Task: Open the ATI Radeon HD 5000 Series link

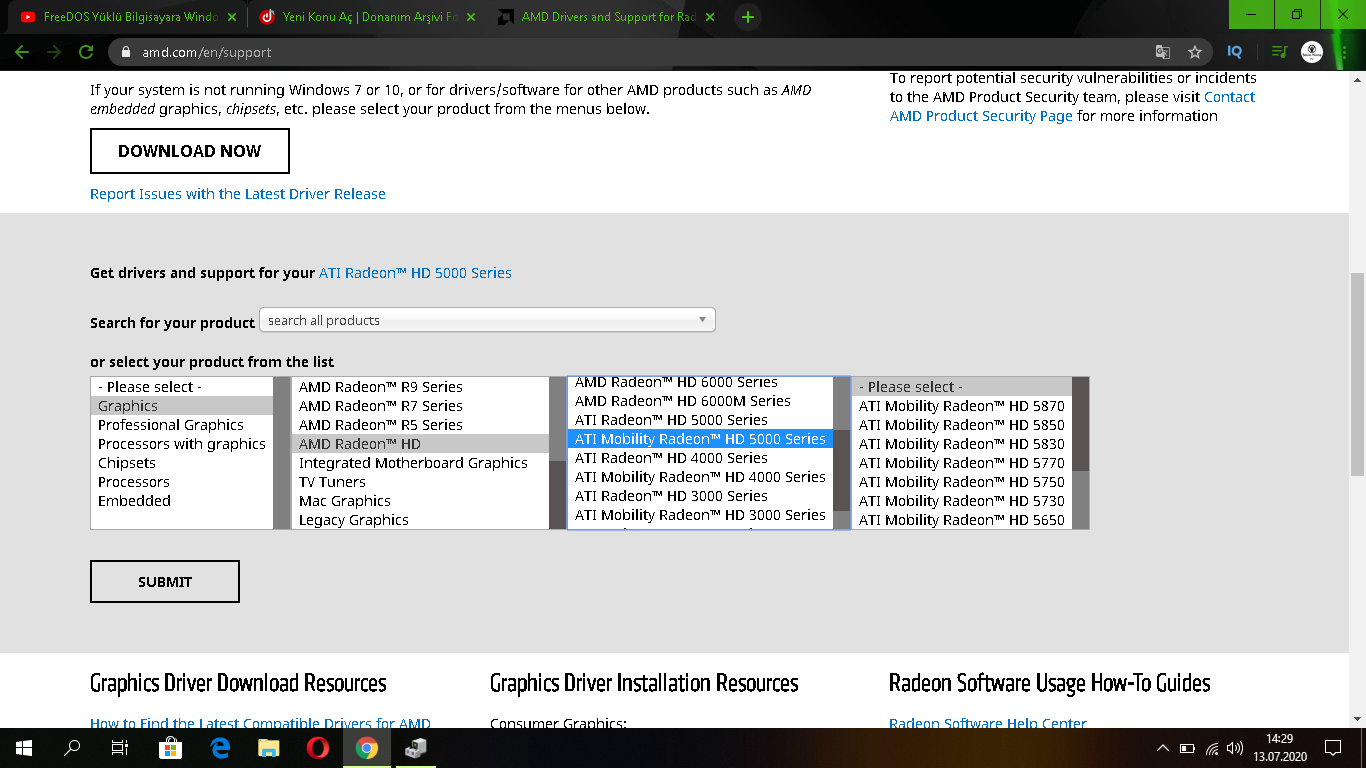Action: 415,273
